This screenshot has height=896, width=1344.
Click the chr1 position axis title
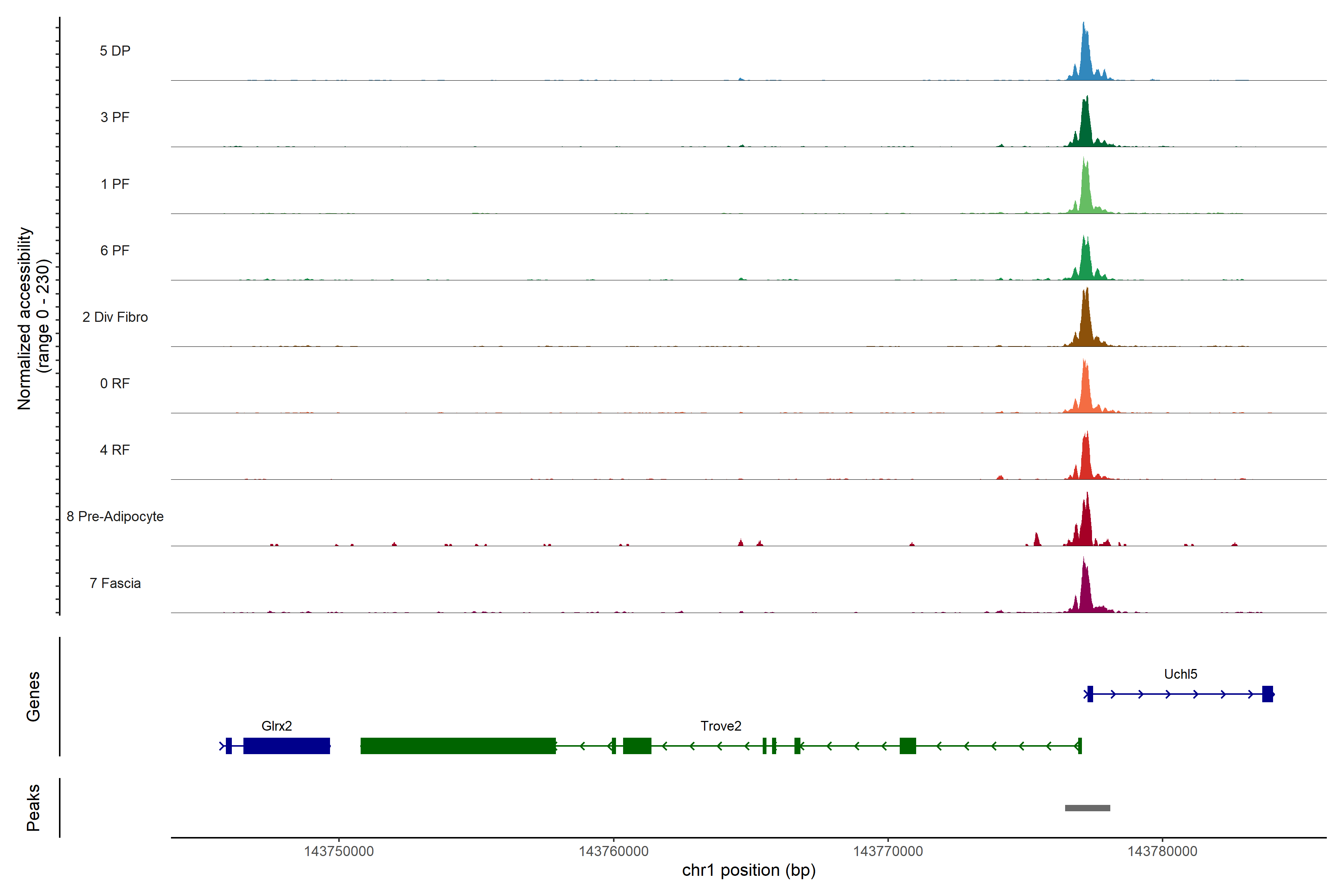tap(749, 870)
